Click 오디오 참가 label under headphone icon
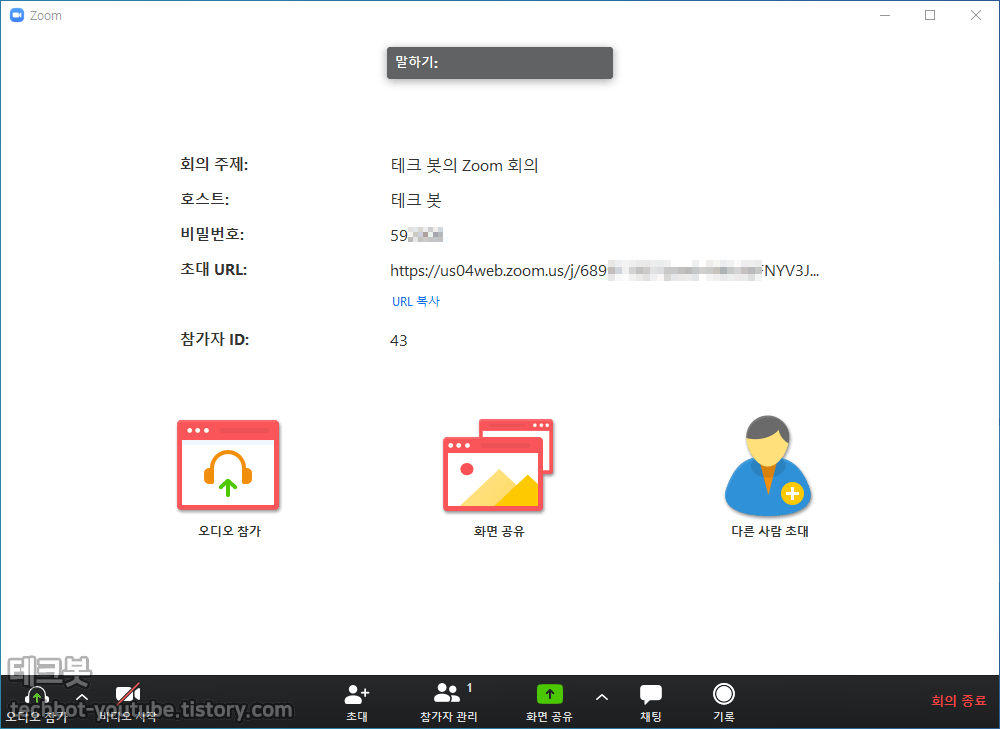The width and height of the screenshot is (1000, 729). point(230,531)
